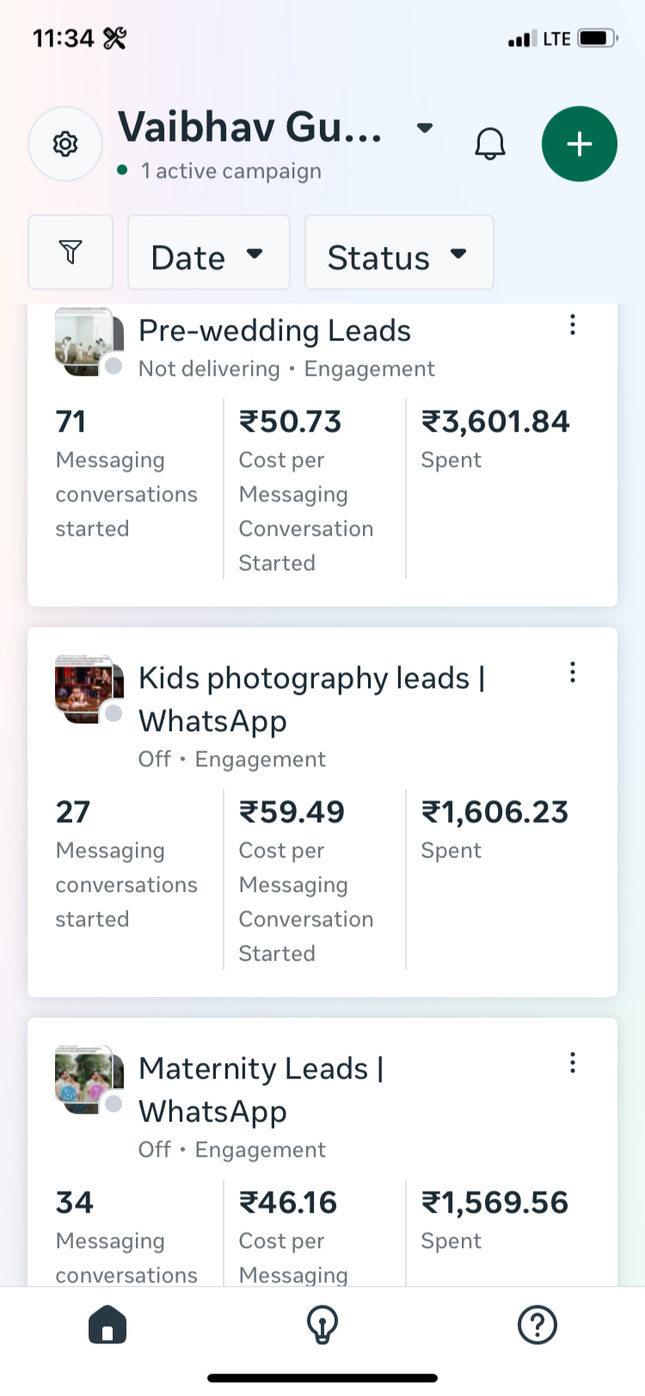
Task: Tap the ₹3,601.84 Spent amount
Action: (x=495, y=422)
